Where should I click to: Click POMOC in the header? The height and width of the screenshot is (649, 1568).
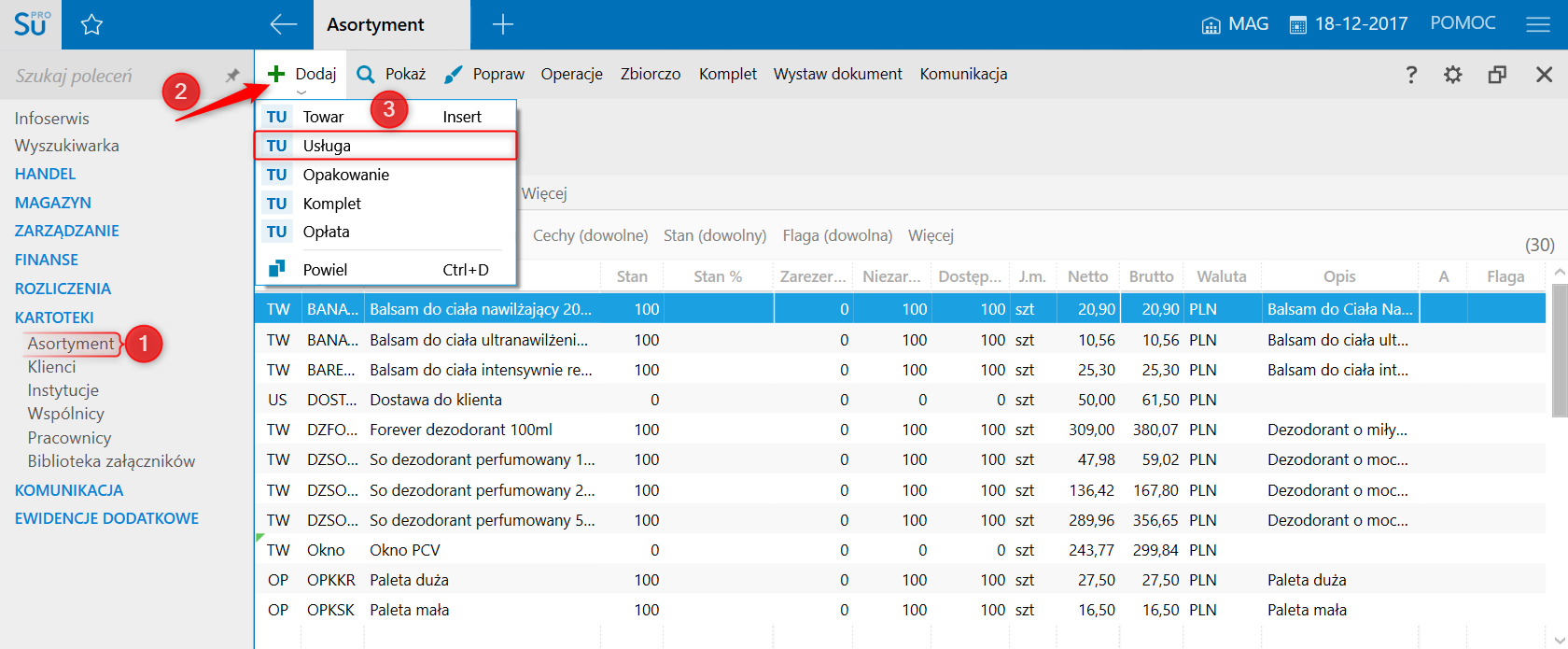pos(1463,23)
